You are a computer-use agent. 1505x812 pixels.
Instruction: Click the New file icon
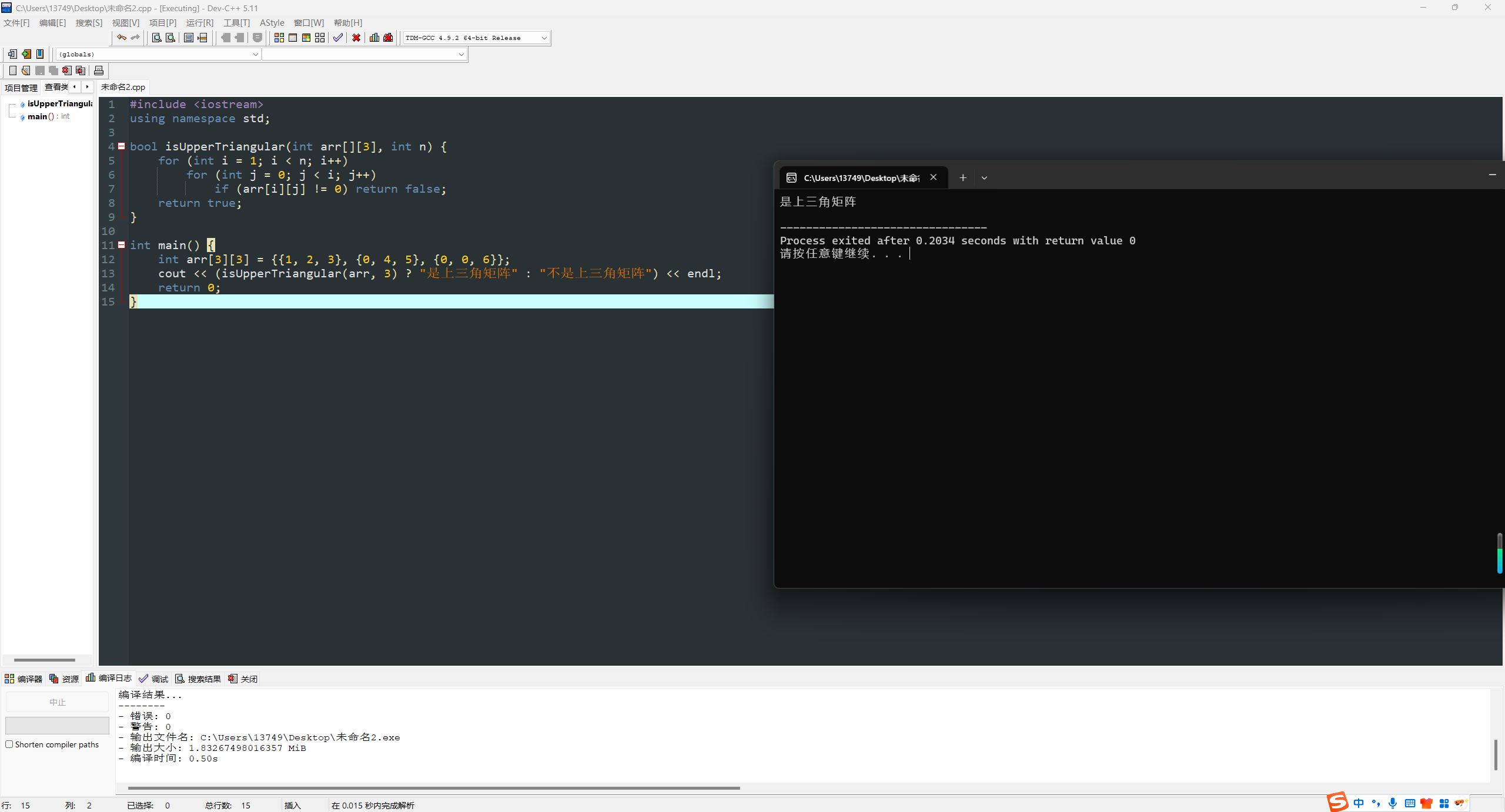coord(13,71)
